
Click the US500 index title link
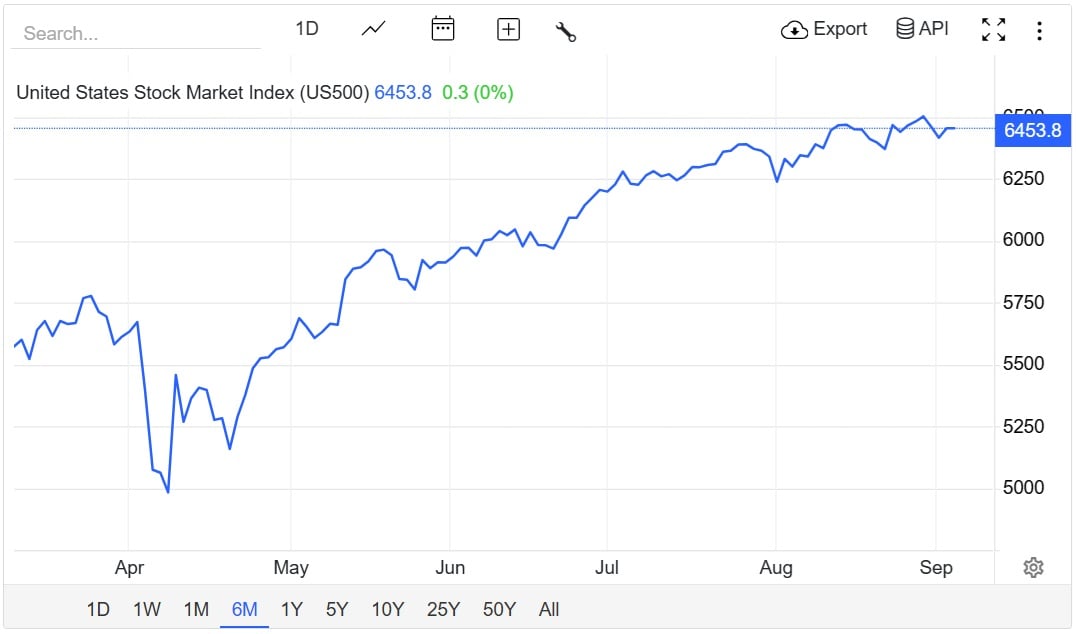coord(188,92)
